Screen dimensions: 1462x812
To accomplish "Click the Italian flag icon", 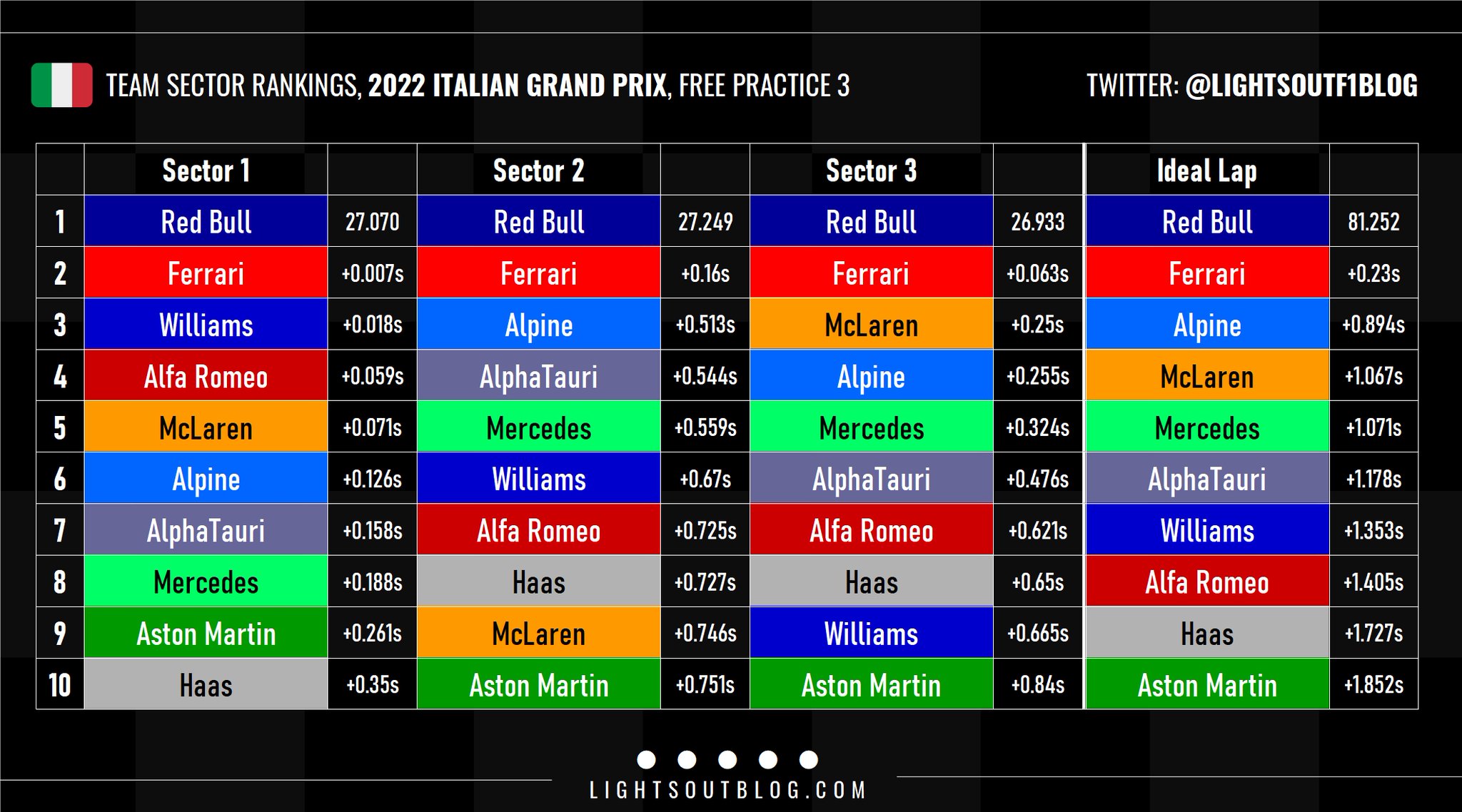I will click(x=61, y=86).
